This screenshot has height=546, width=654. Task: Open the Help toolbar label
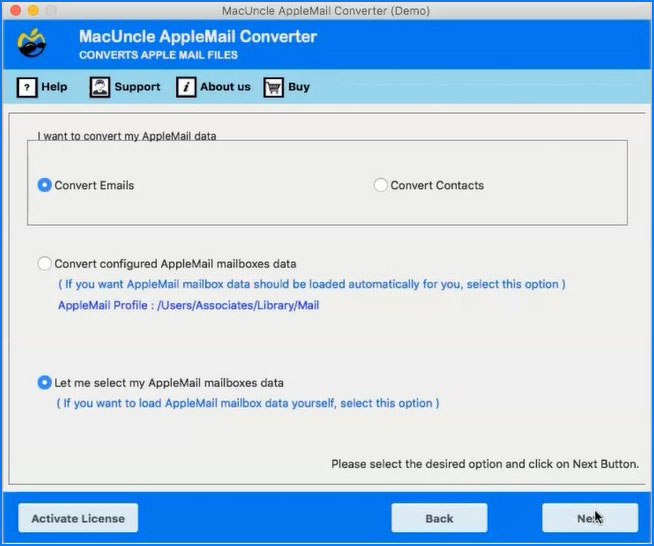click(54, 87)
